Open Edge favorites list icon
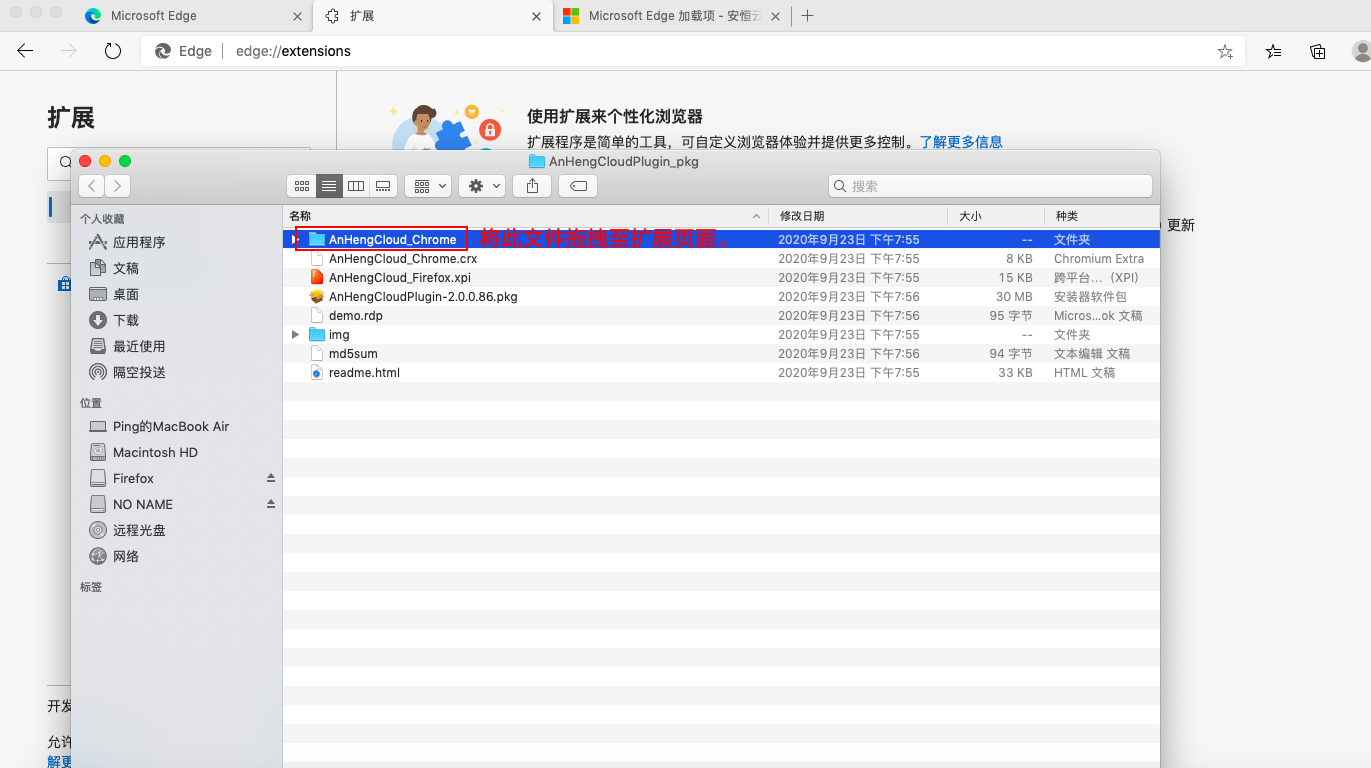The width and height of the screenshot is (1371, 768). tap(1274, 51)
